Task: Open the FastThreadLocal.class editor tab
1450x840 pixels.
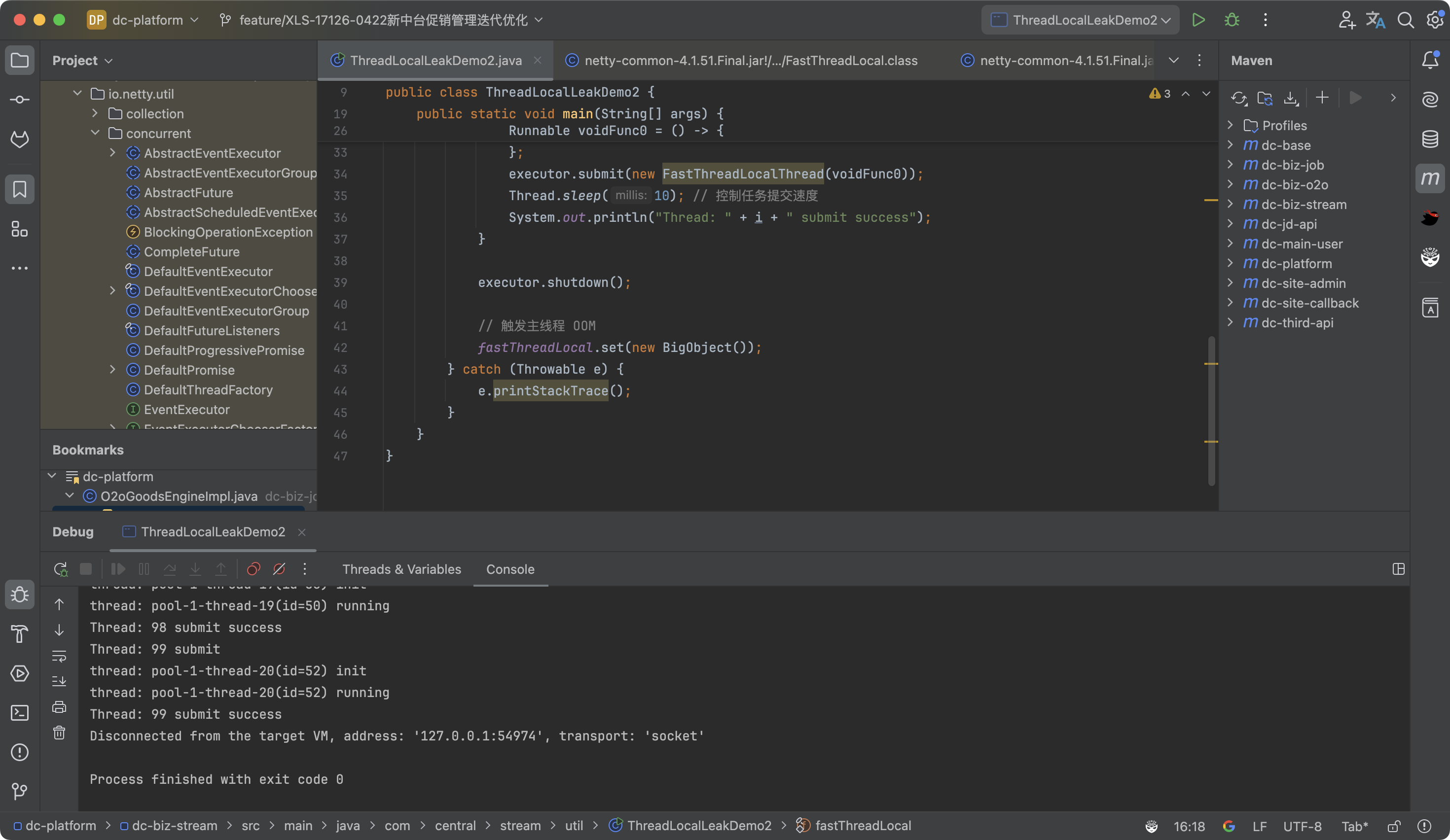Action: [x=750, y=60]
